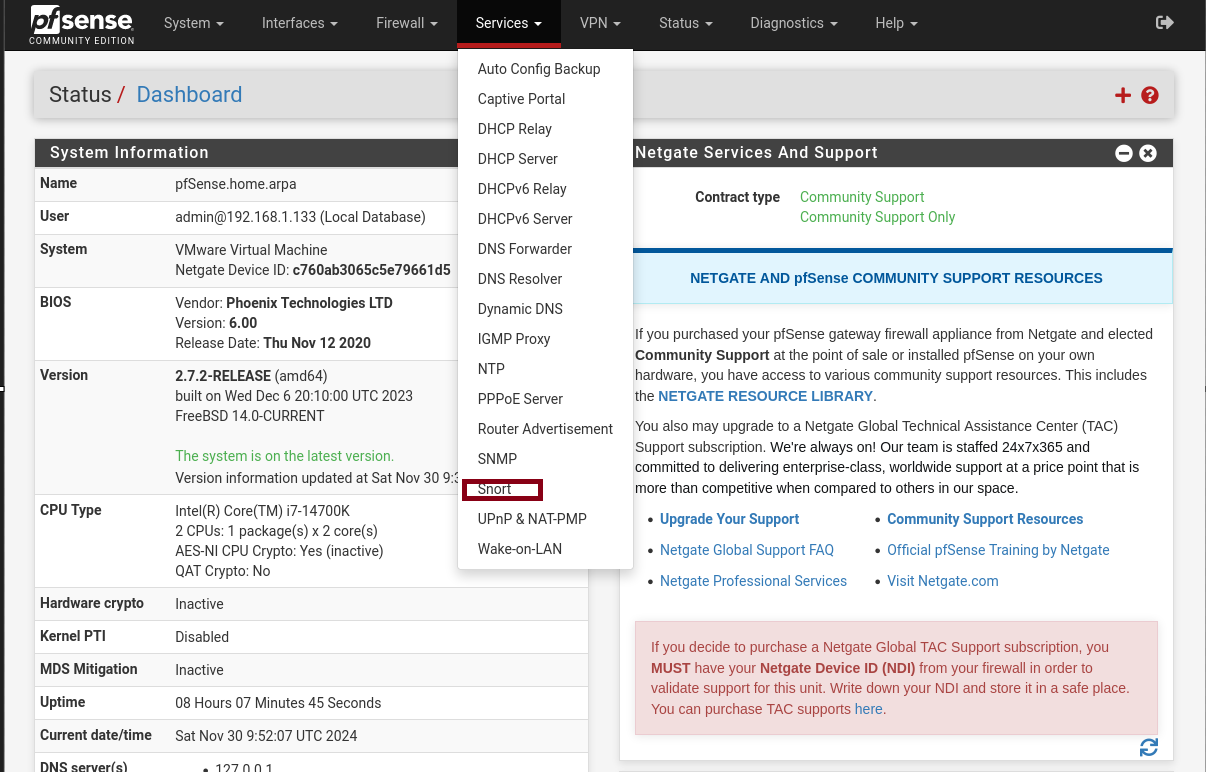
Task: Open Snort from Services menu
Action: tap(545, 489)
